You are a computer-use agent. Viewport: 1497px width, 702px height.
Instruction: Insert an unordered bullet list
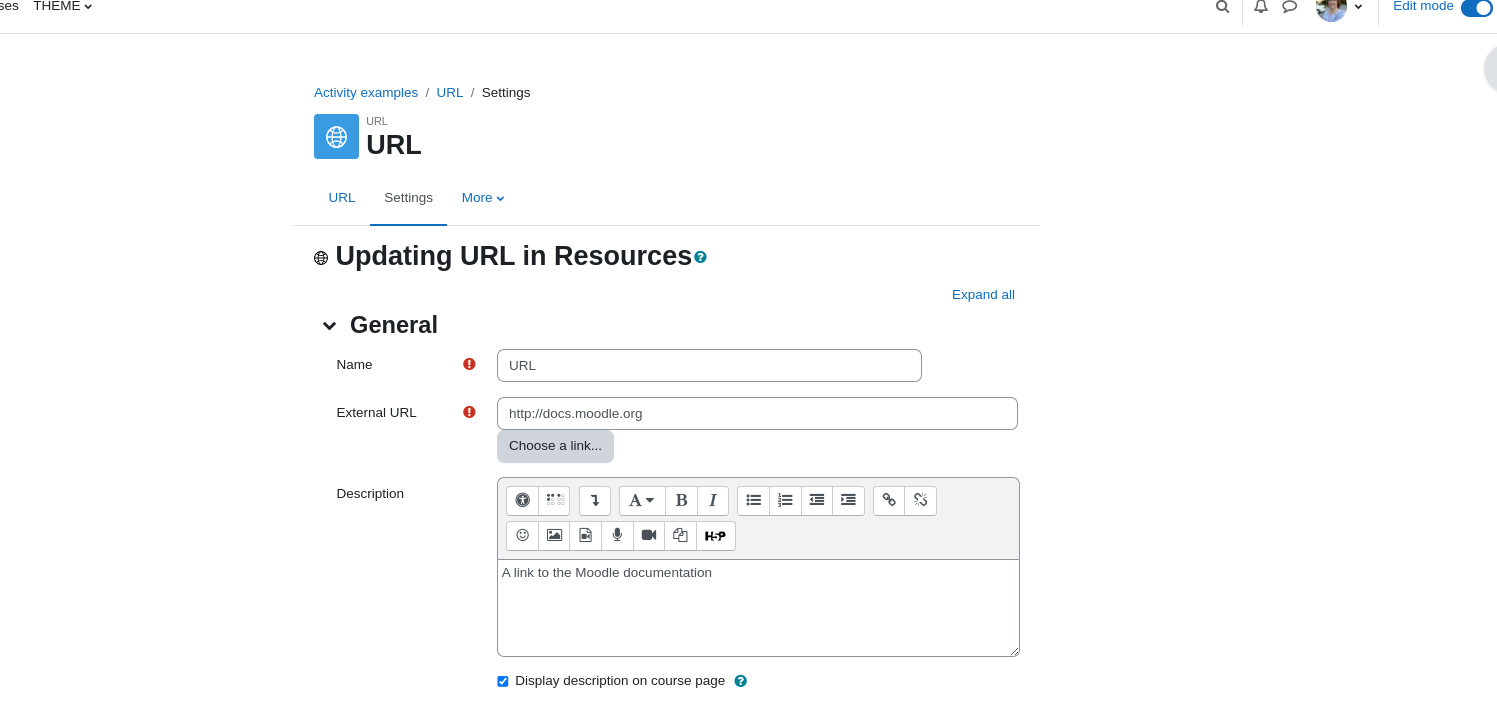point(754,500)
